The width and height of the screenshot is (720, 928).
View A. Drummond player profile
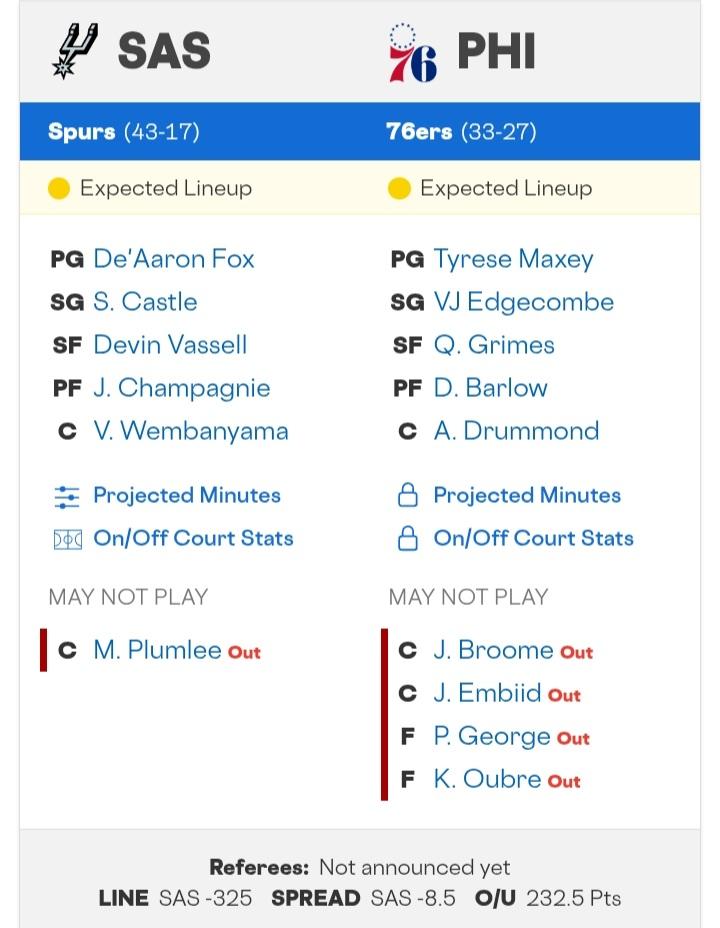click(516, 431)
